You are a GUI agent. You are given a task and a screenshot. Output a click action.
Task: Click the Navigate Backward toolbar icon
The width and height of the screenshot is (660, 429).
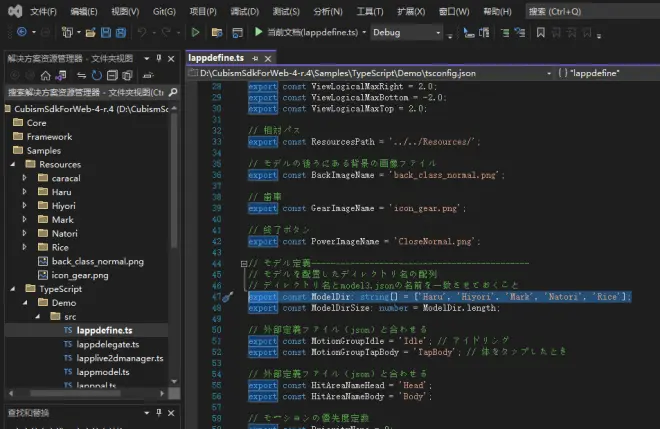21,32
